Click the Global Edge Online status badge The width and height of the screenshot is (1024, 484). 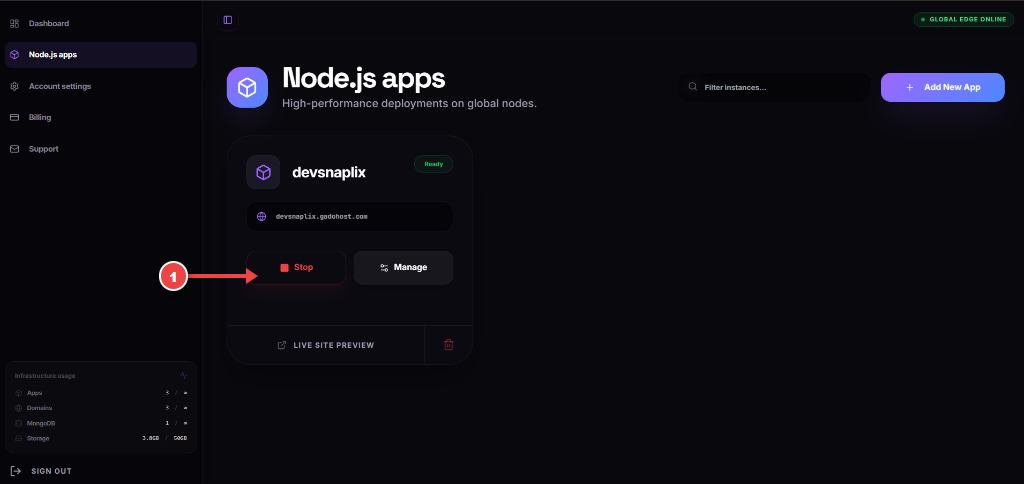click(964, 20)
